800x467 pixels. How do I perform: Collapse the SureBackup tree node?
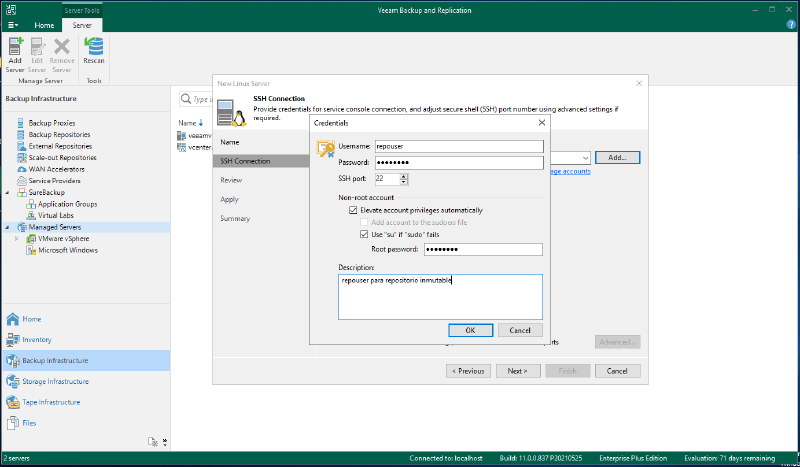point(8,192)
